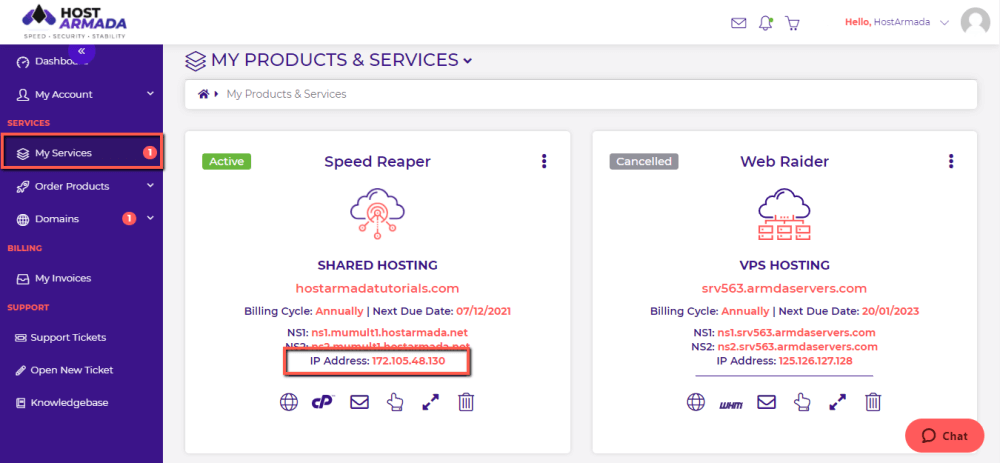Open cPanel icon on Speed Reaper card
Image resolution: width=1000 pixels, height=463 pixels.
coord(323,402)
